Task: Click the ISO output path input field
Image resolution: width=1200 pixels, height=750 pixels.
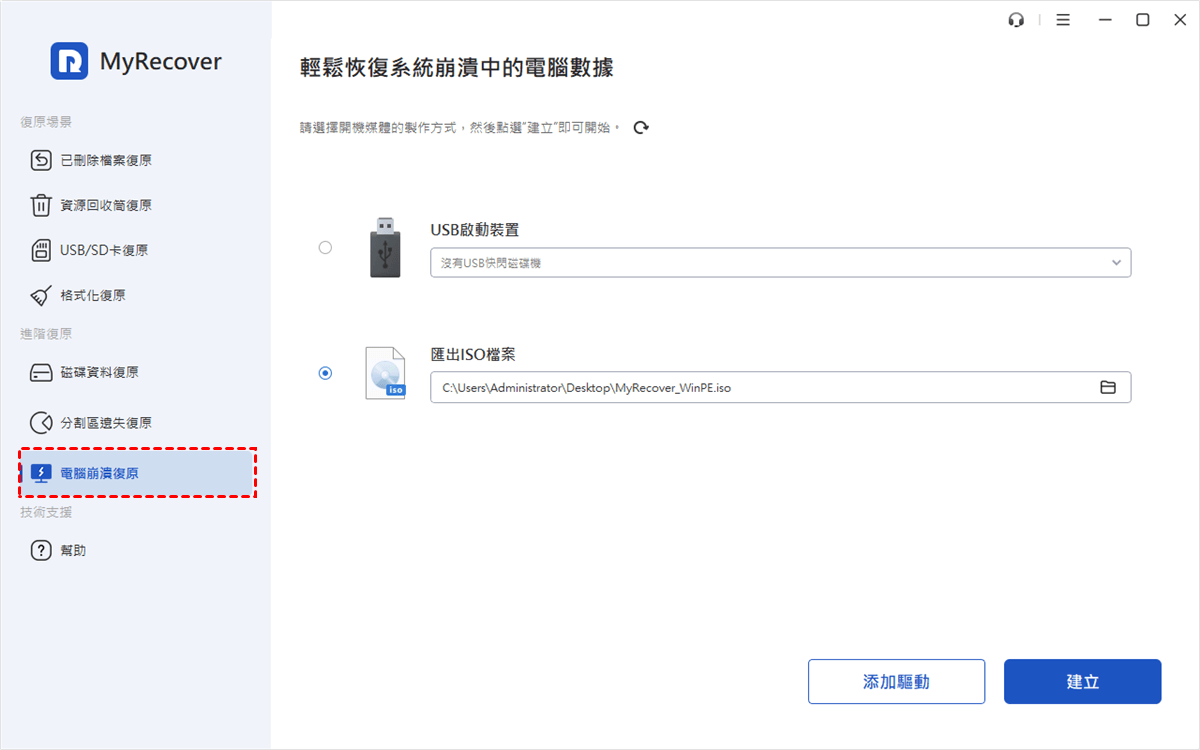Action: [x=780, y=387]
